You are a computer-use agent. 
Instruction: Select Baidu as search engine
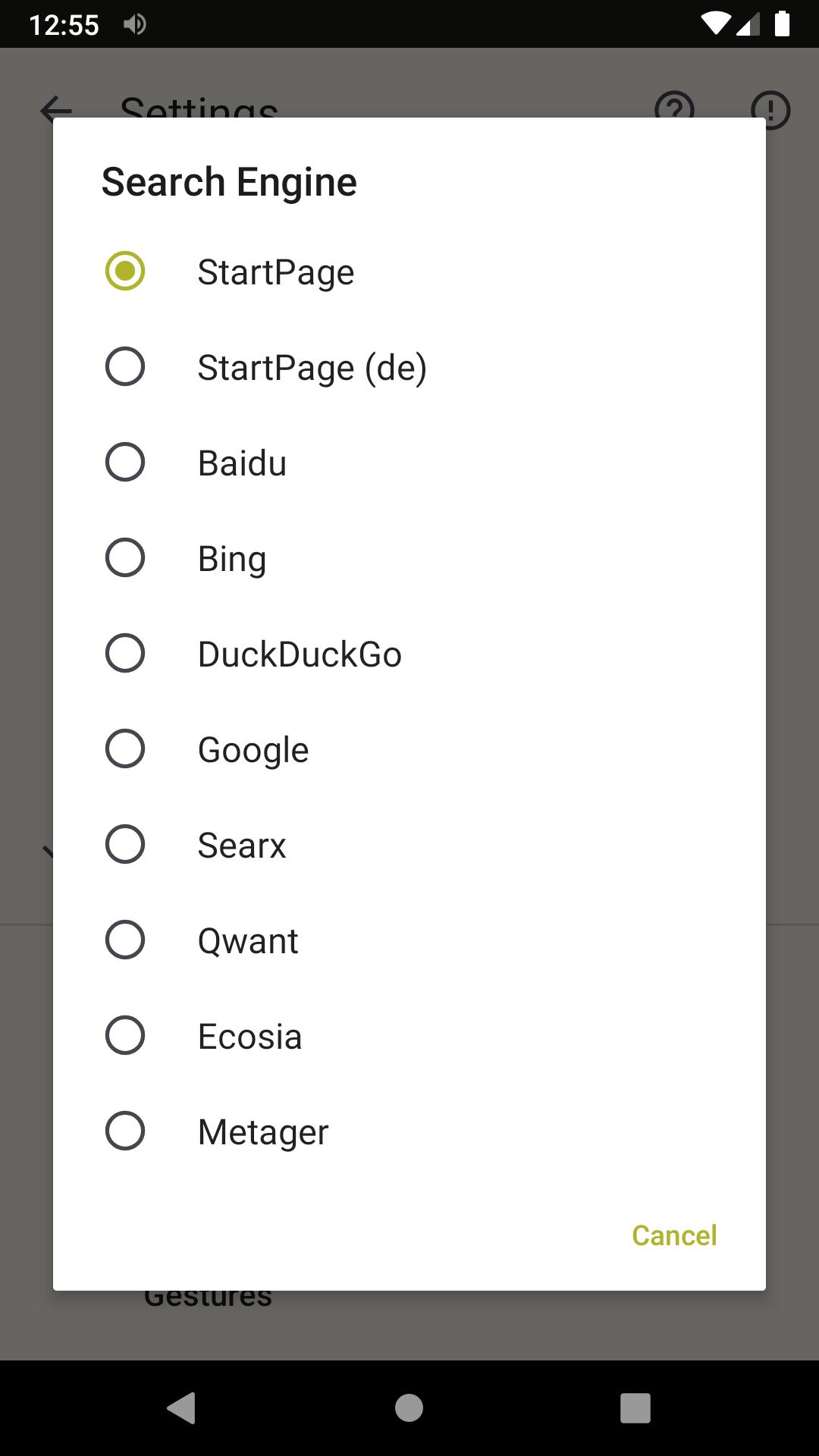pyautogui.click(x=125, y=463)
